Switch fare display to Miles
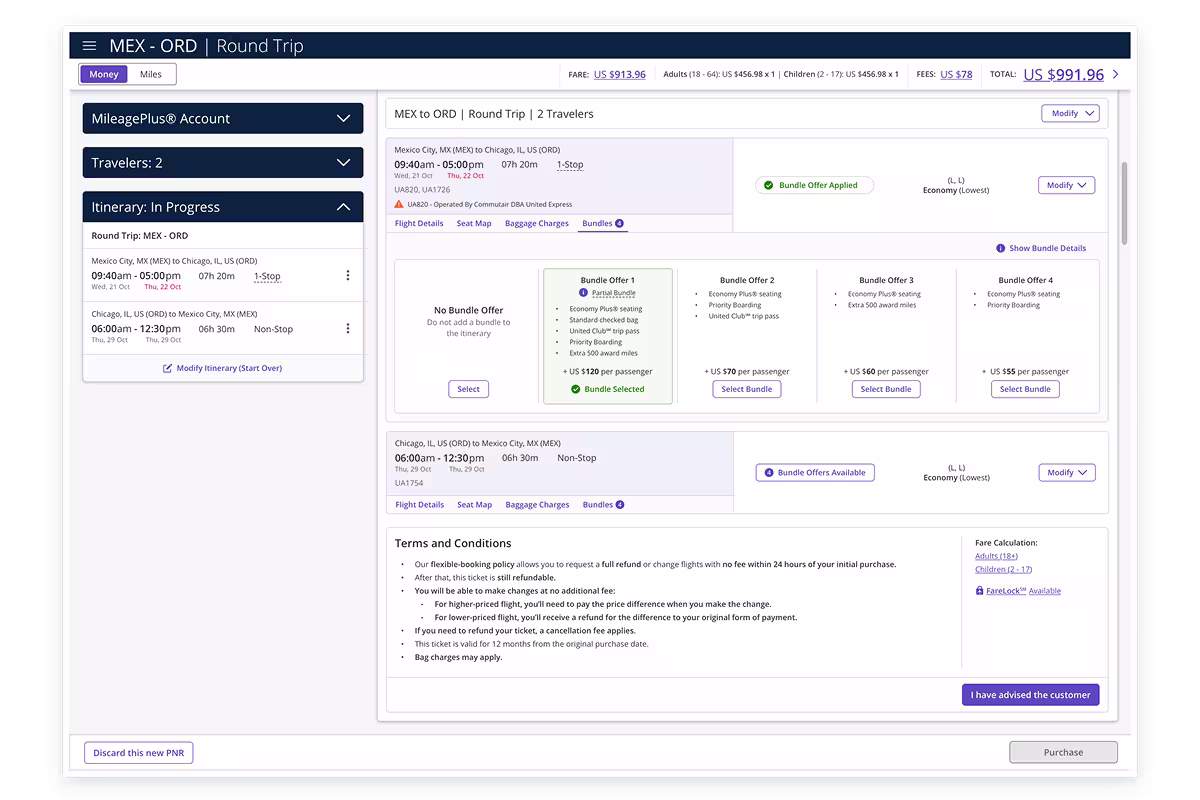1200x800 pixels. (x=150, y=73)
